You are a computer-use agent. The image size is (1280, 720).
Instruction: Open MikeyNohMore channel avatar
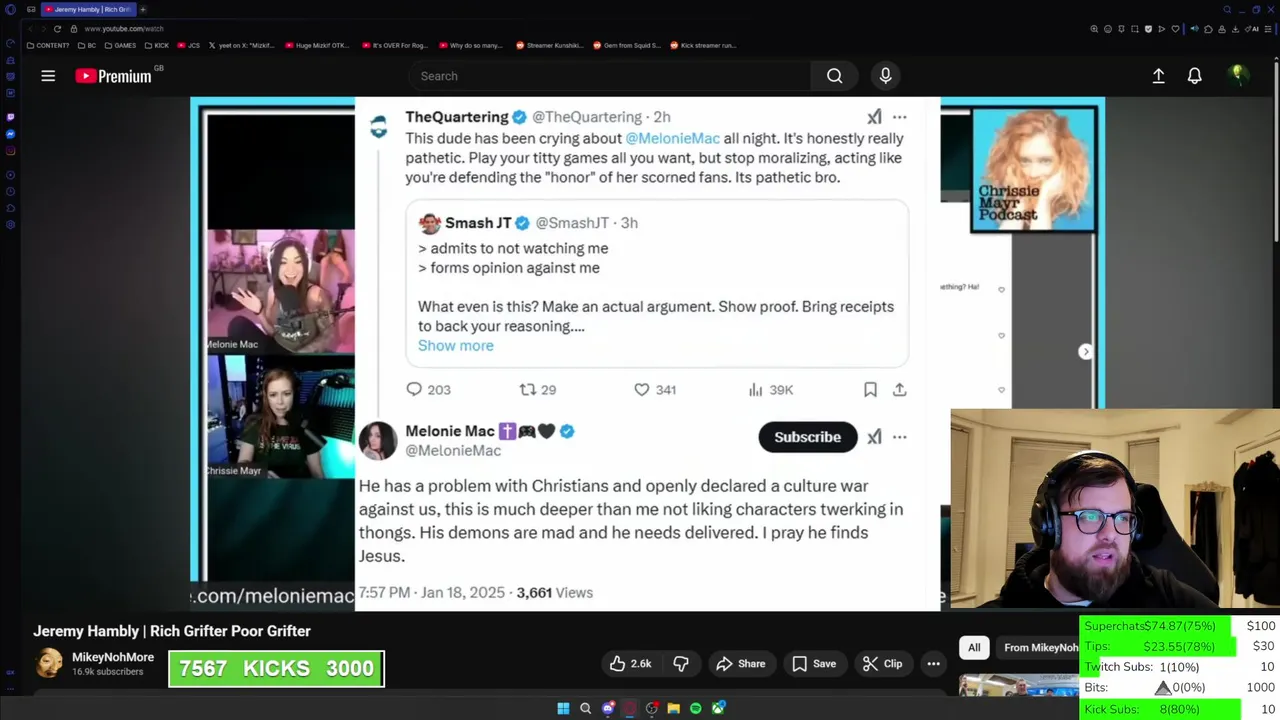49,663
